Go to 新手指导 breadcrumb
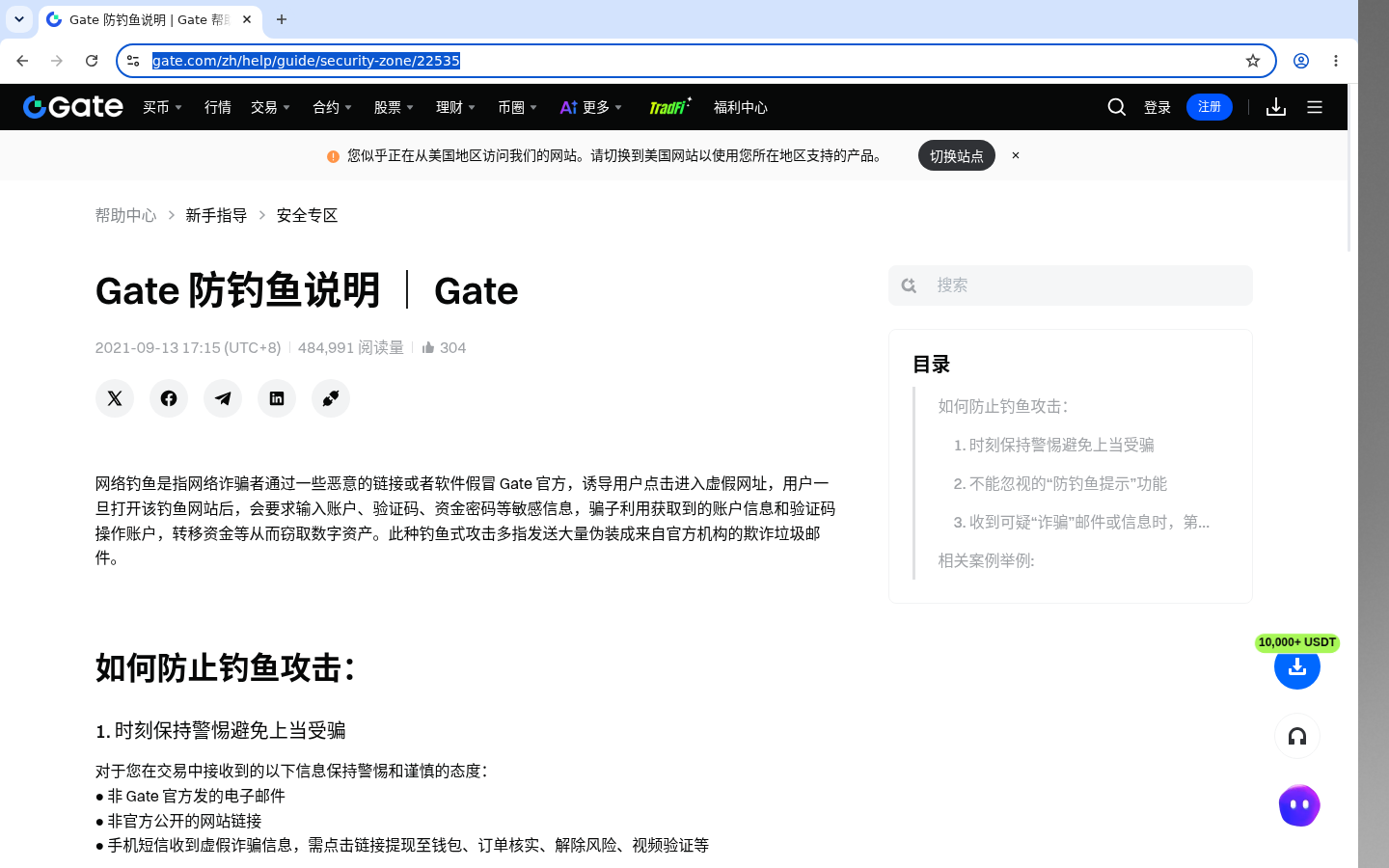The width and height of the screenshot is (1389, 868). click(x=216, y=215)
